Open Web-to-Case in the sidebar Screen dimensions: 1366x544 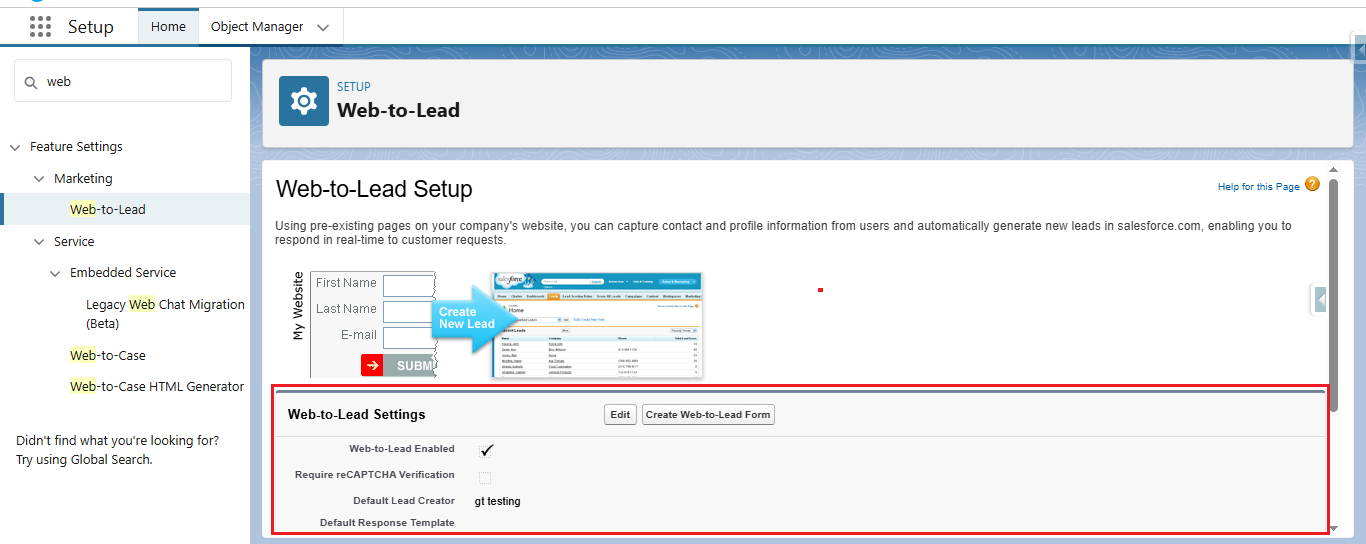tap(108, 355)
